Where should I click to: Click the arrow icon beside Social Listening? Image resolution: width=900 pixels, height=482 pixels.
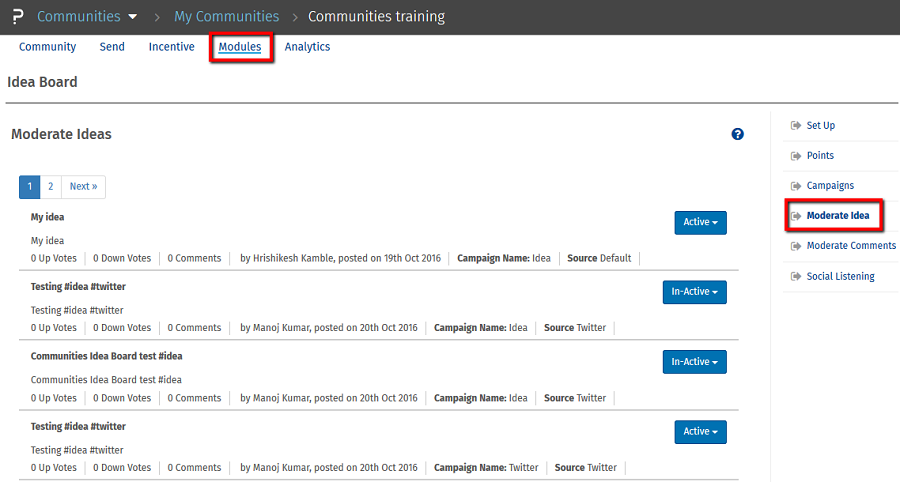(796, 276)
